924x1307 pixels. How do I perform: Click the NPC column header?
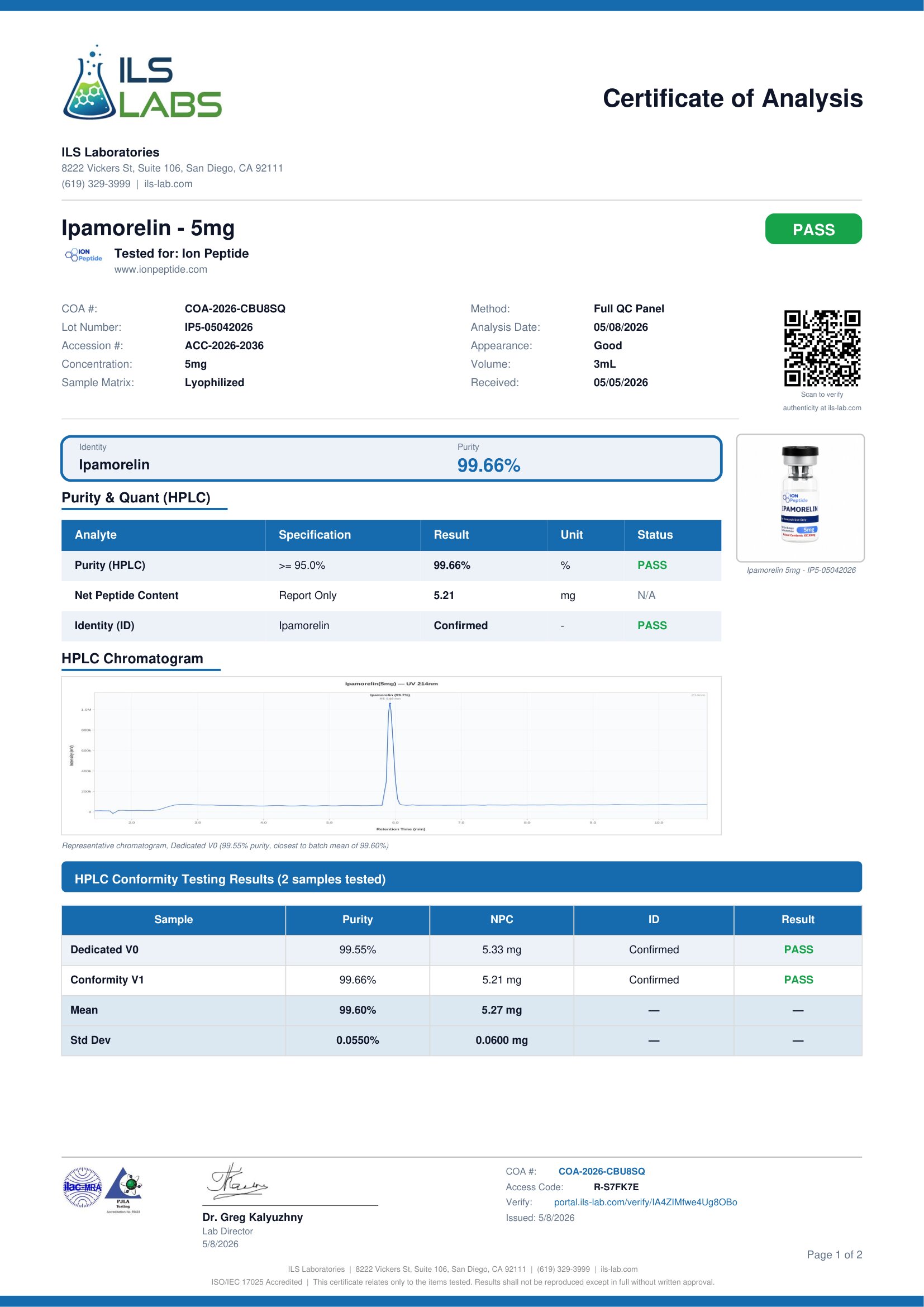coord(501,919)
